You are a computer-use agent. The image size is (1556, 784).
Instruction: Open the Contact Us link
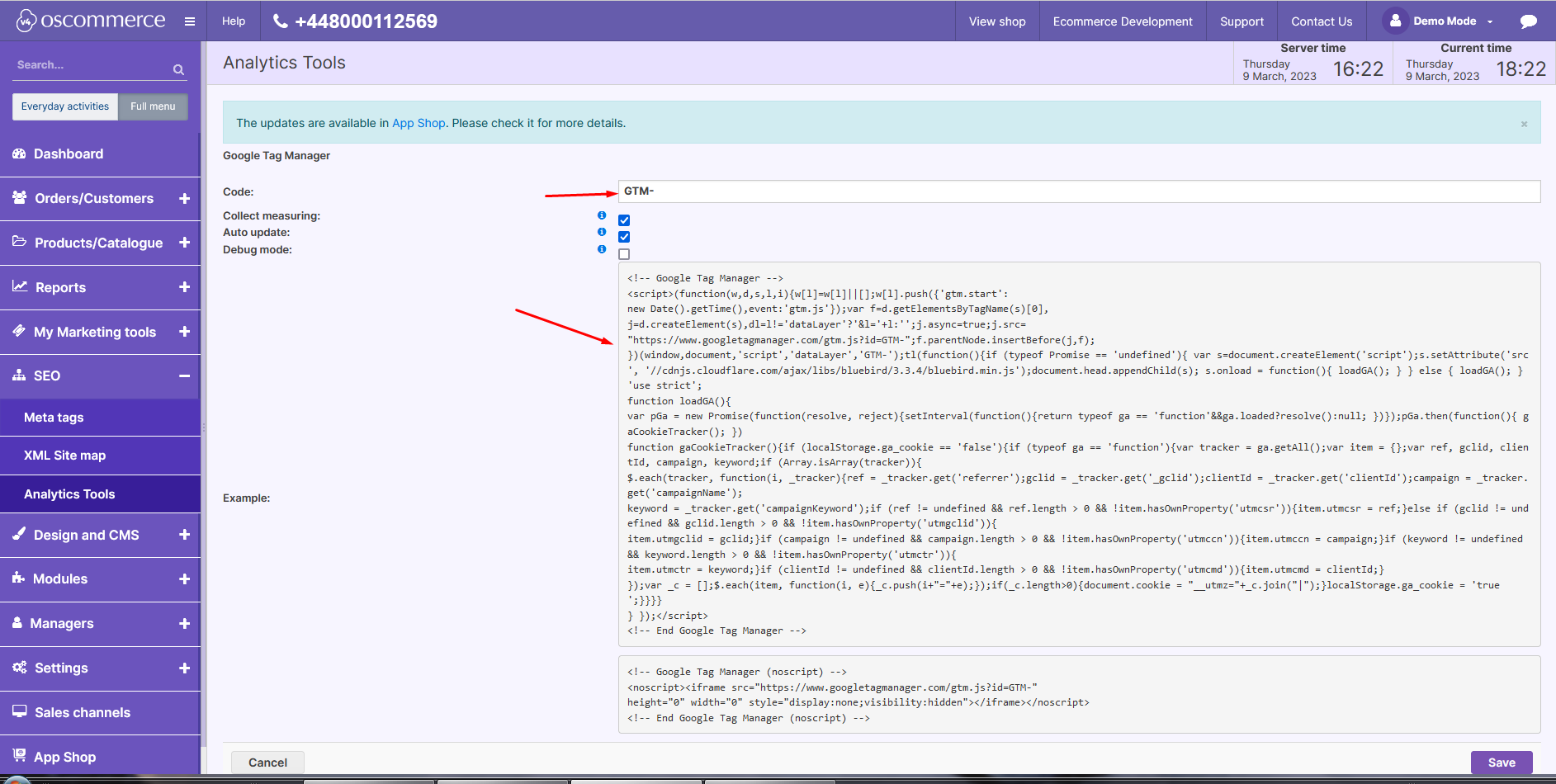1322,21
